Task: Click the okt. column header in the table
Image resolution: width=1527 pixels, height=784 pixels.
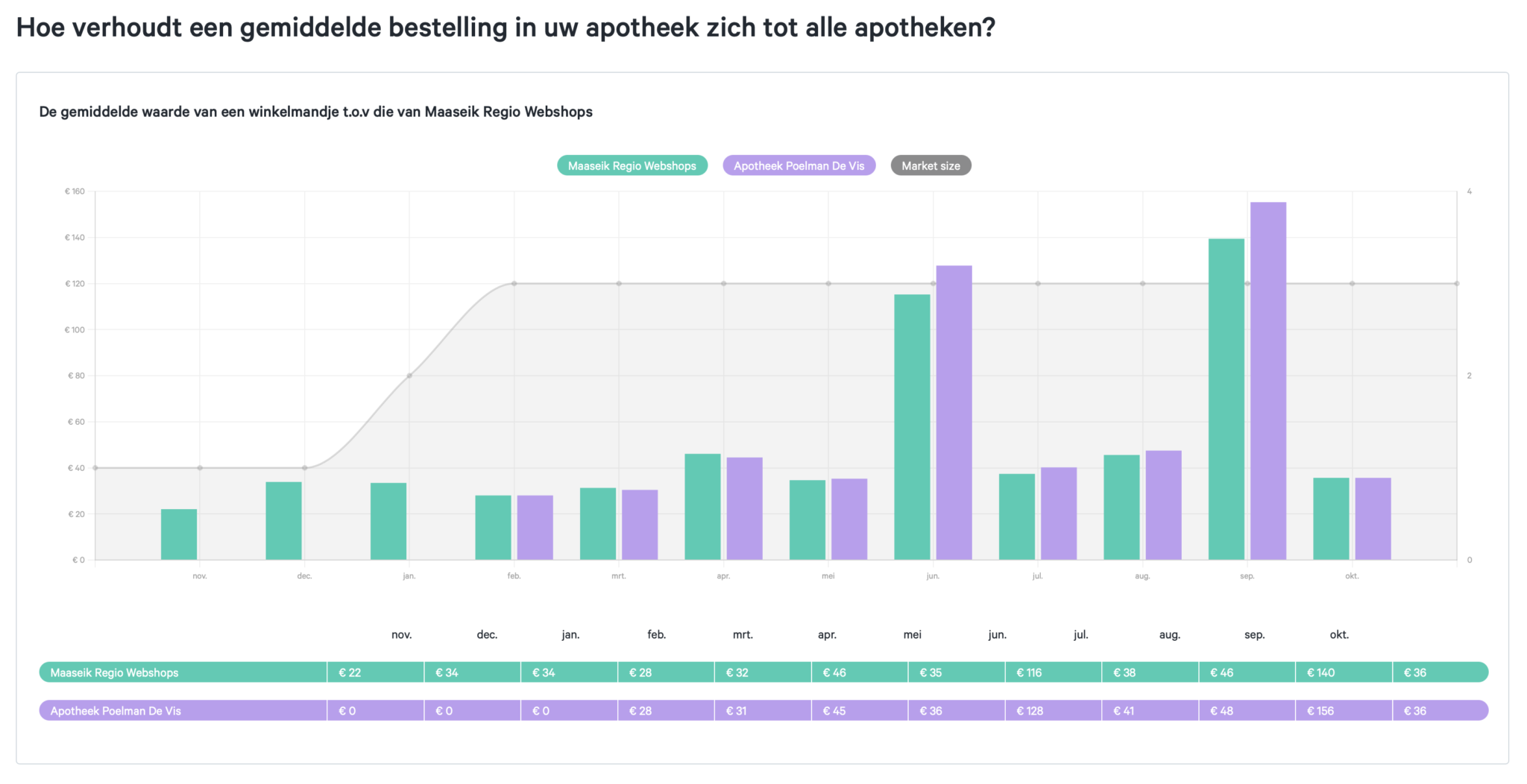Action: click(x=1340, y=634)
